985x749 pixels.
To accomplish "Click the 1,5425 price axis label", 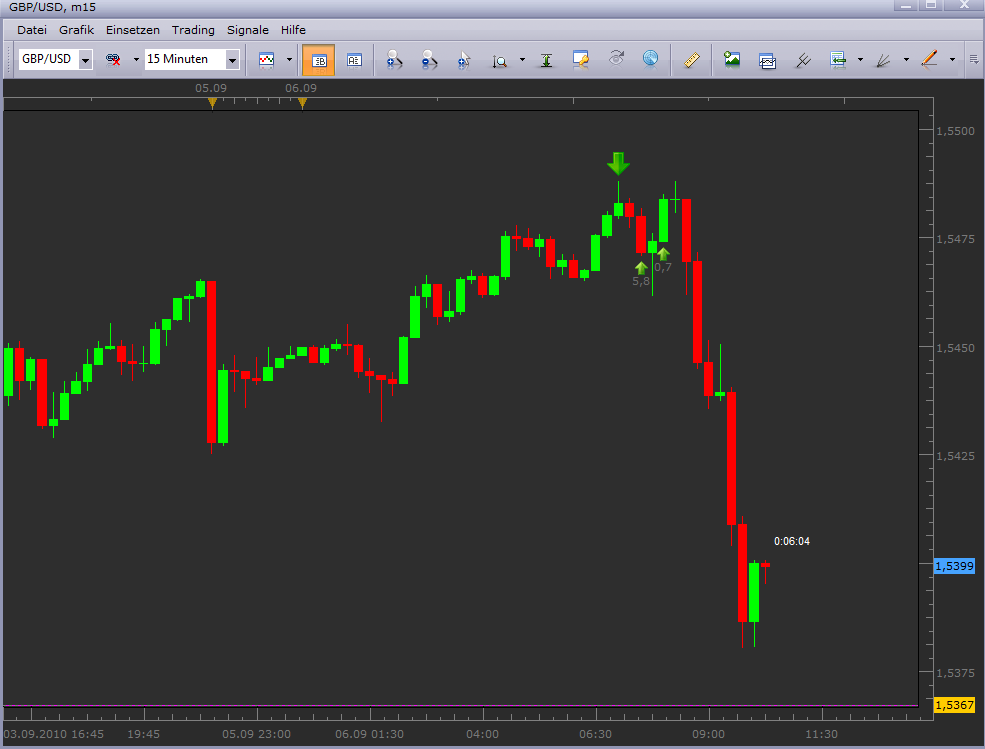I will point(955,456).
